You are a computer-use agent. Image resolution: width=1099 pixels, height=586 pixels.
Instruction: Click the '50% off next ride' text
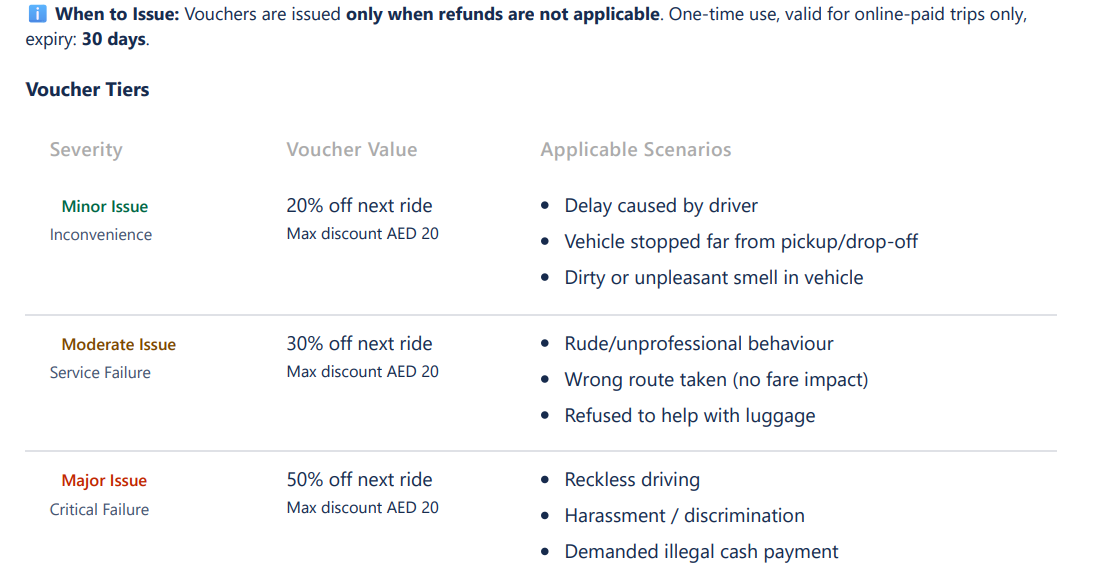pos(359,480)
